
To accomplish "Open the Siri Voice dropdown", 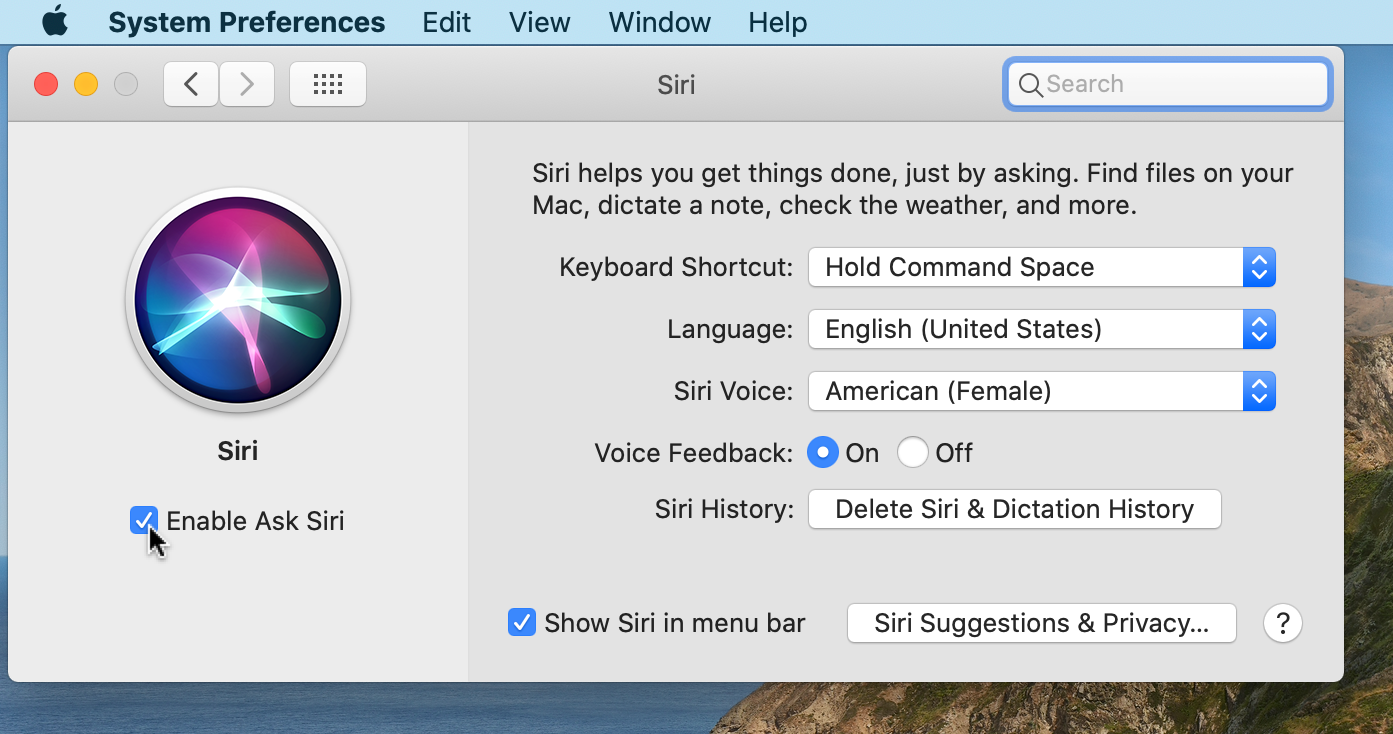I will 1041,391.
